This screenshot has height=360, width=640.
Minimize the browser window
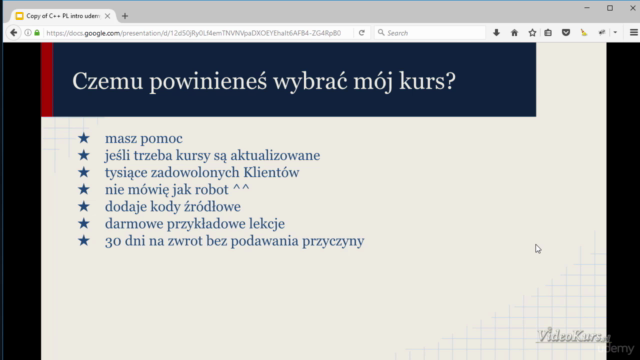[587, 8]
